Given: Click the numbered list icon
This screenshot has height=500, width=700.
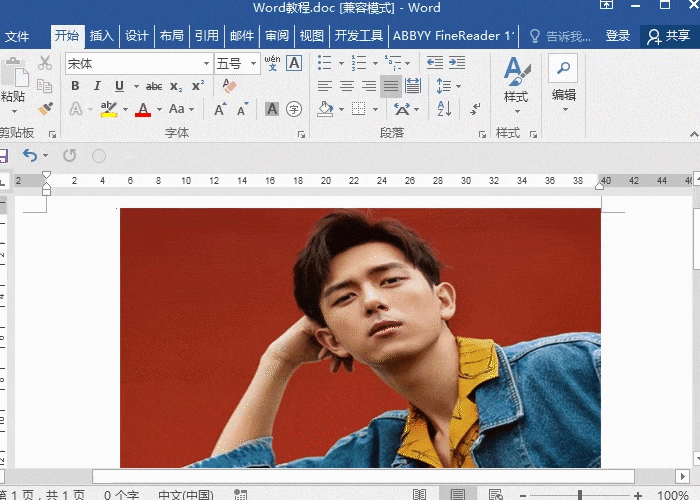Looking at the screenshot, I should point(358,63).
